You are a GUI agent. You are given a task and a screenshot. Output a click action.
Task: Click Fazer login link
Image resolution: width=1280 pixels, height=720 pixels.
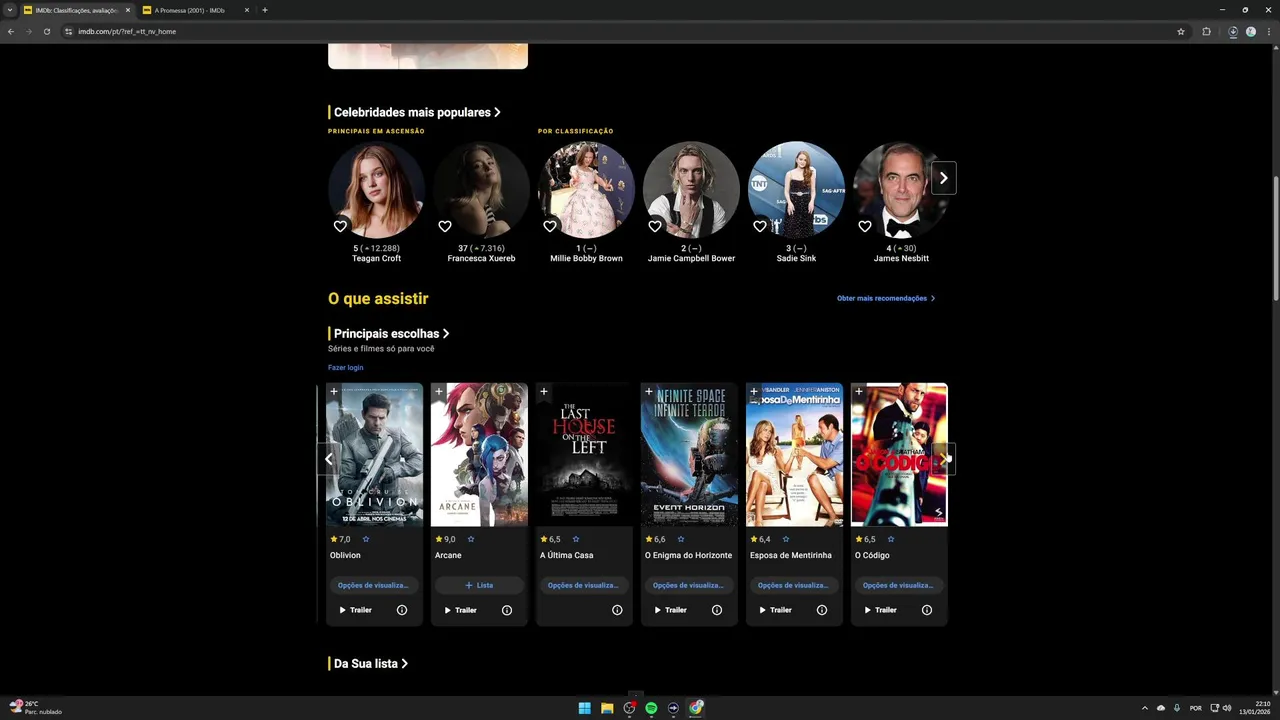(345, 367)
